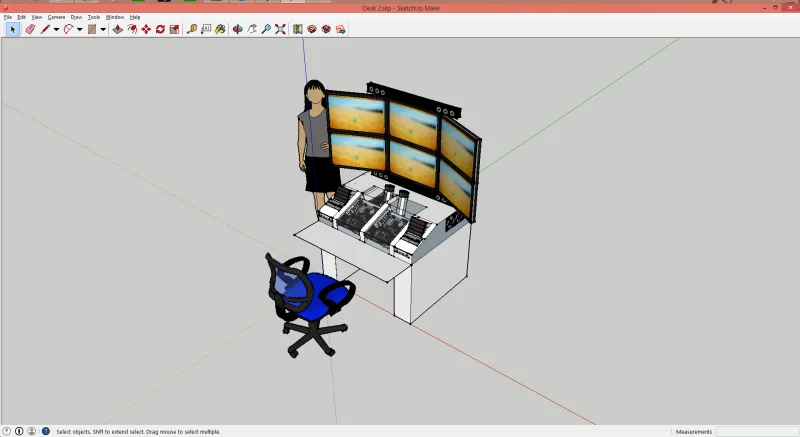
Task: Click the sign-in person status icon
Action: pyautogui.click(x=32, y=431)
